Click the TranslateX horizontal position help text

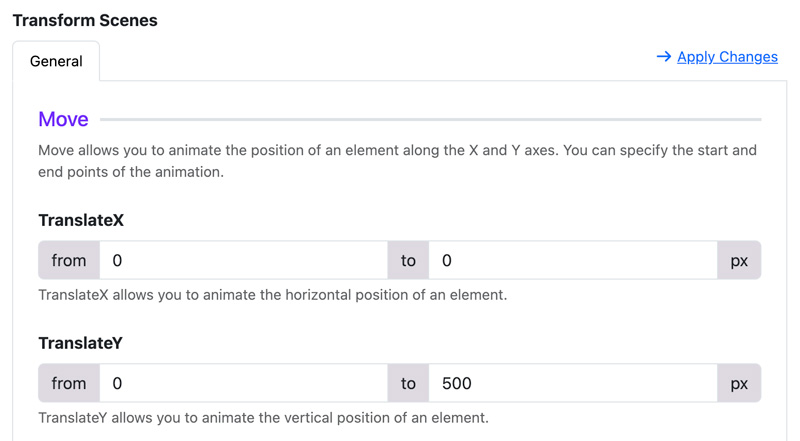pyautogui.click(x=273, y=295)
